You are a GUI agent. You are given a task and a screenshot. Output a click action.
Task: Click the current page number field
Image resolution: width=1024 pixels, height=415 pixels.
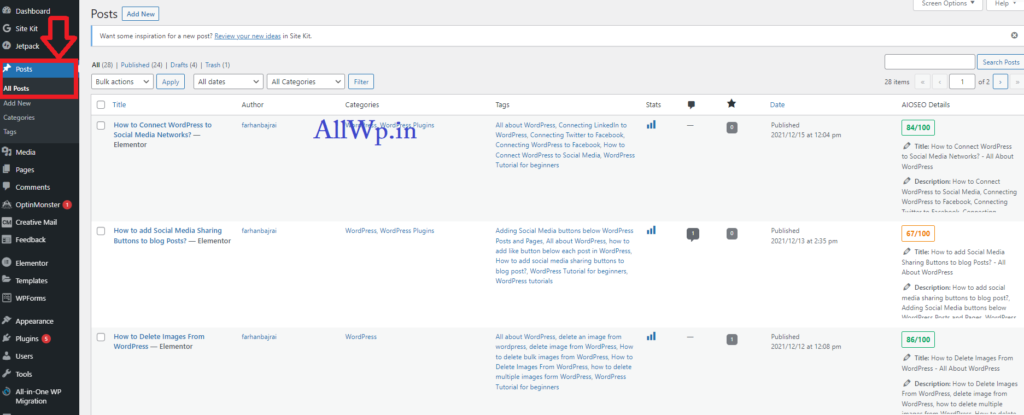[x=962, y=82]
